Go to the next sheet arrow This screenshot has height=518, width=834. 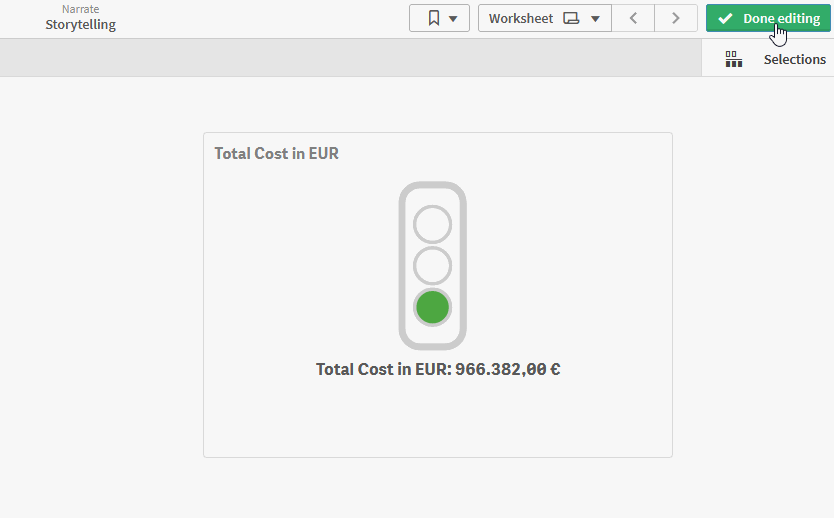tap(675, 19)
